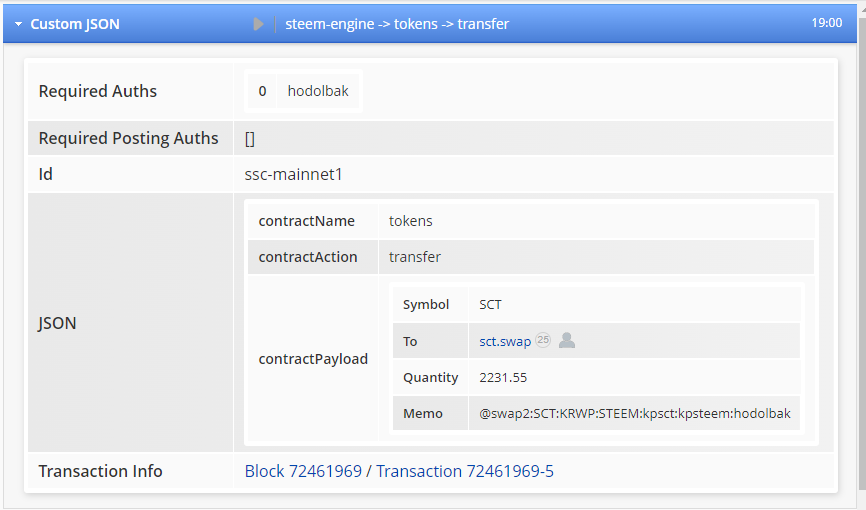Select the SCT symbol value
The image size is (866, 510).
click(490, 304)
